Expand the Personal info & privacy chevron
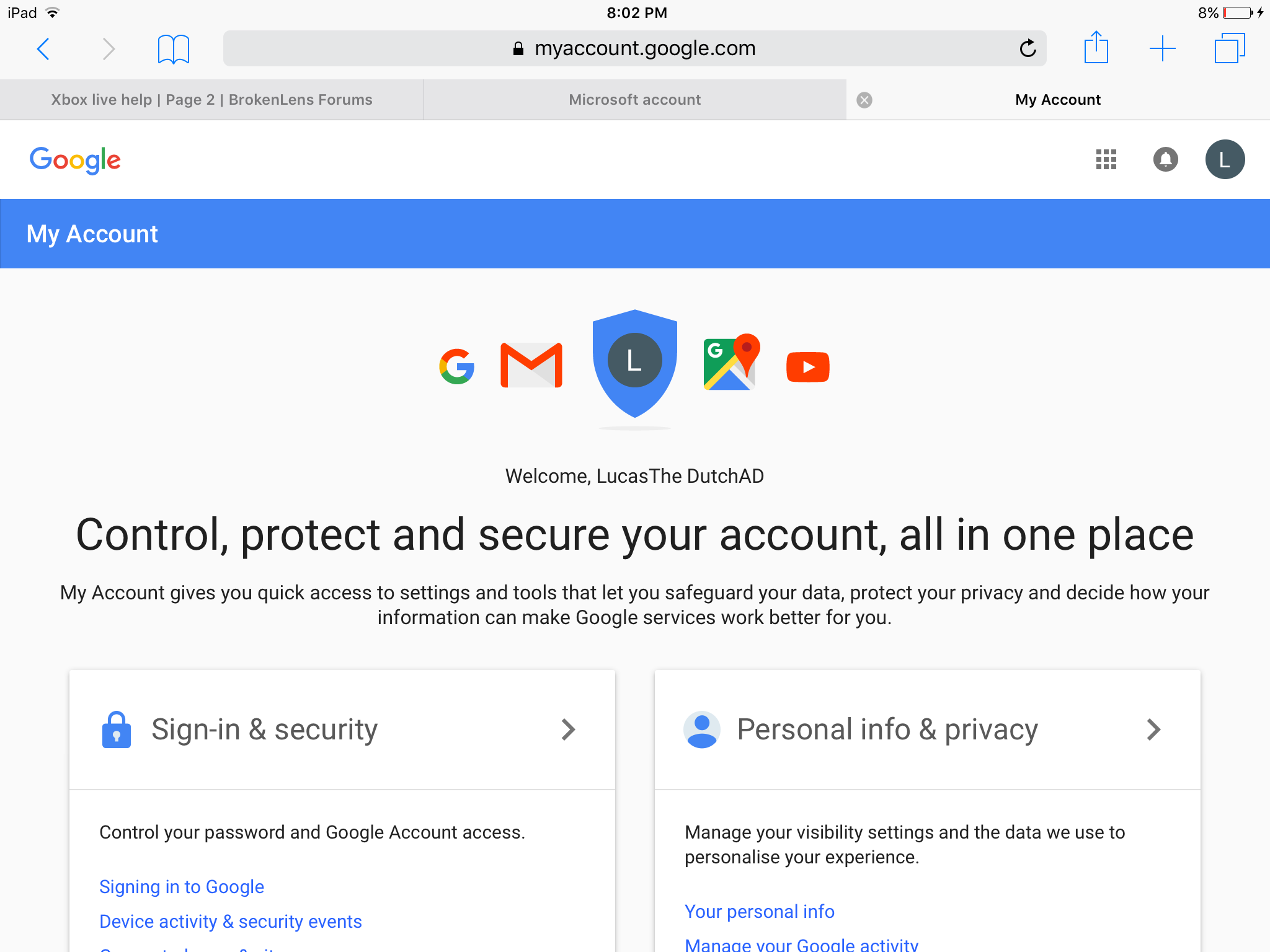 (x=1153, y=729)
